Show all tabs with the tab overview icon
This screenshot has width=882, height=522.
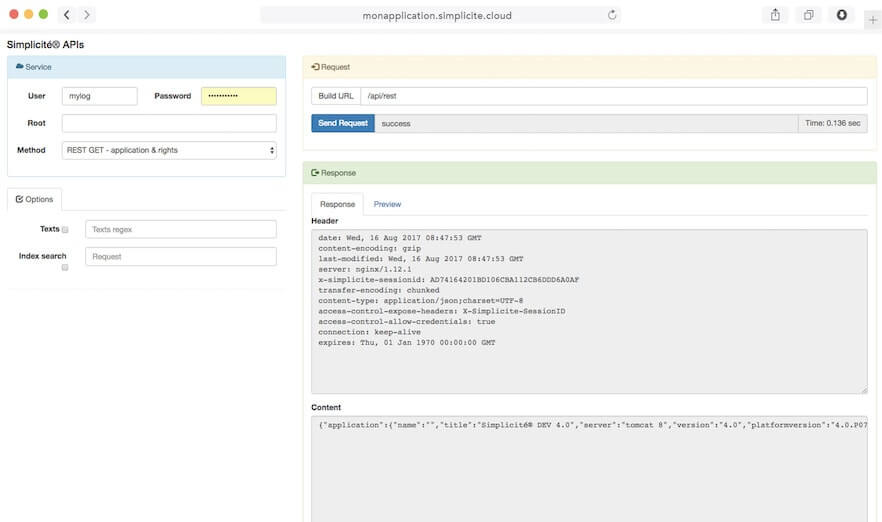pyautogui.click(x=808, y=15)
